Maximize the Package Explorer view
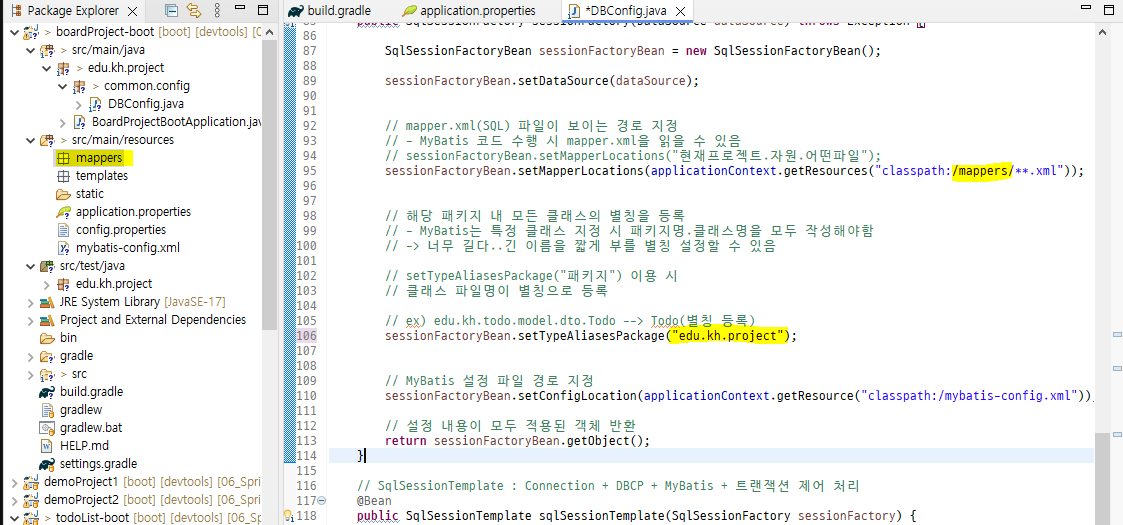Viewport: 1123px width, 525px height. click(263, 11)
